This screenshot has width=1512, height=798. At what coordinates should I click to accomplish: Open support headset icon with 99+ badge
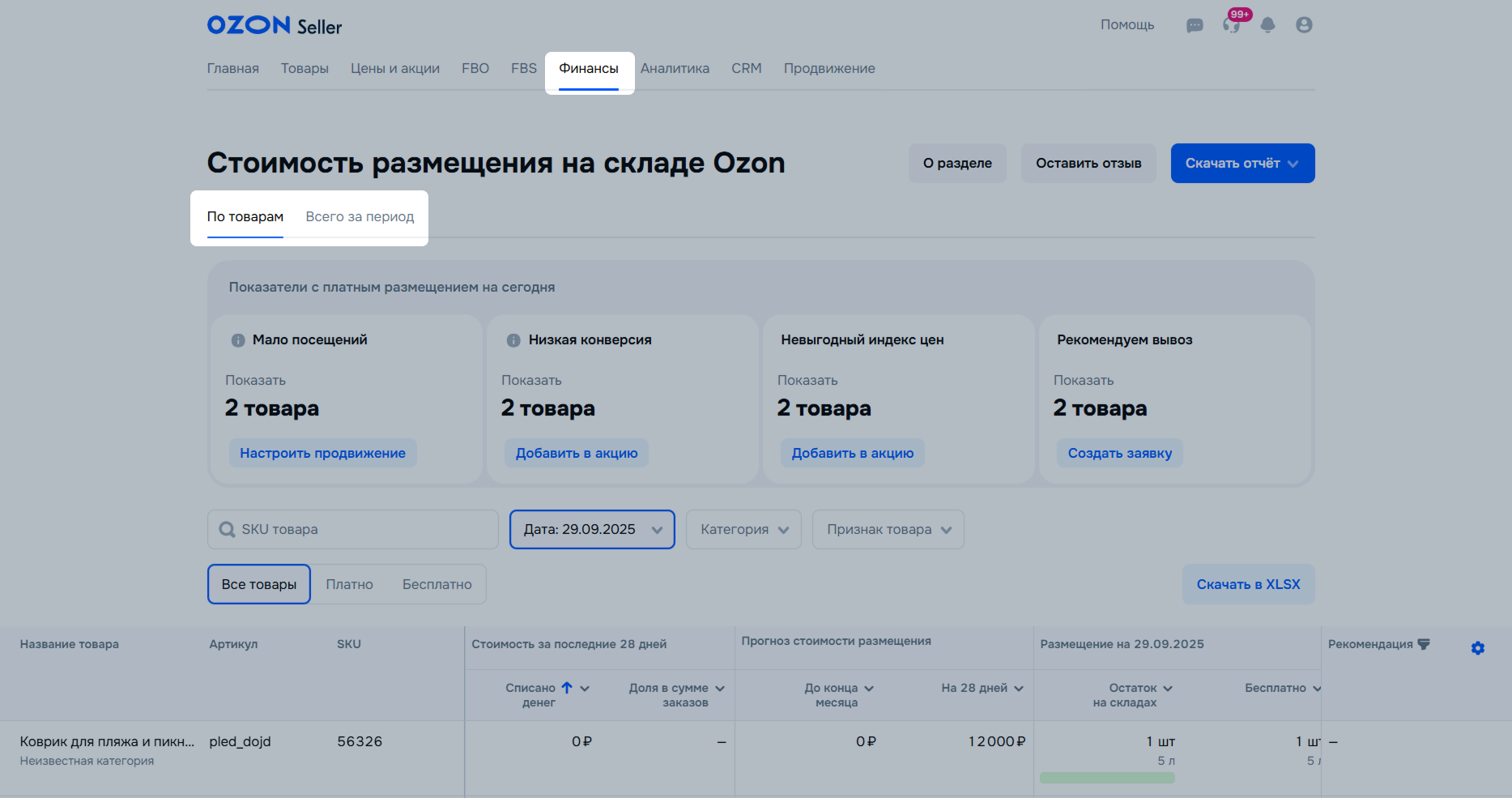click(x=1231, y=25)
